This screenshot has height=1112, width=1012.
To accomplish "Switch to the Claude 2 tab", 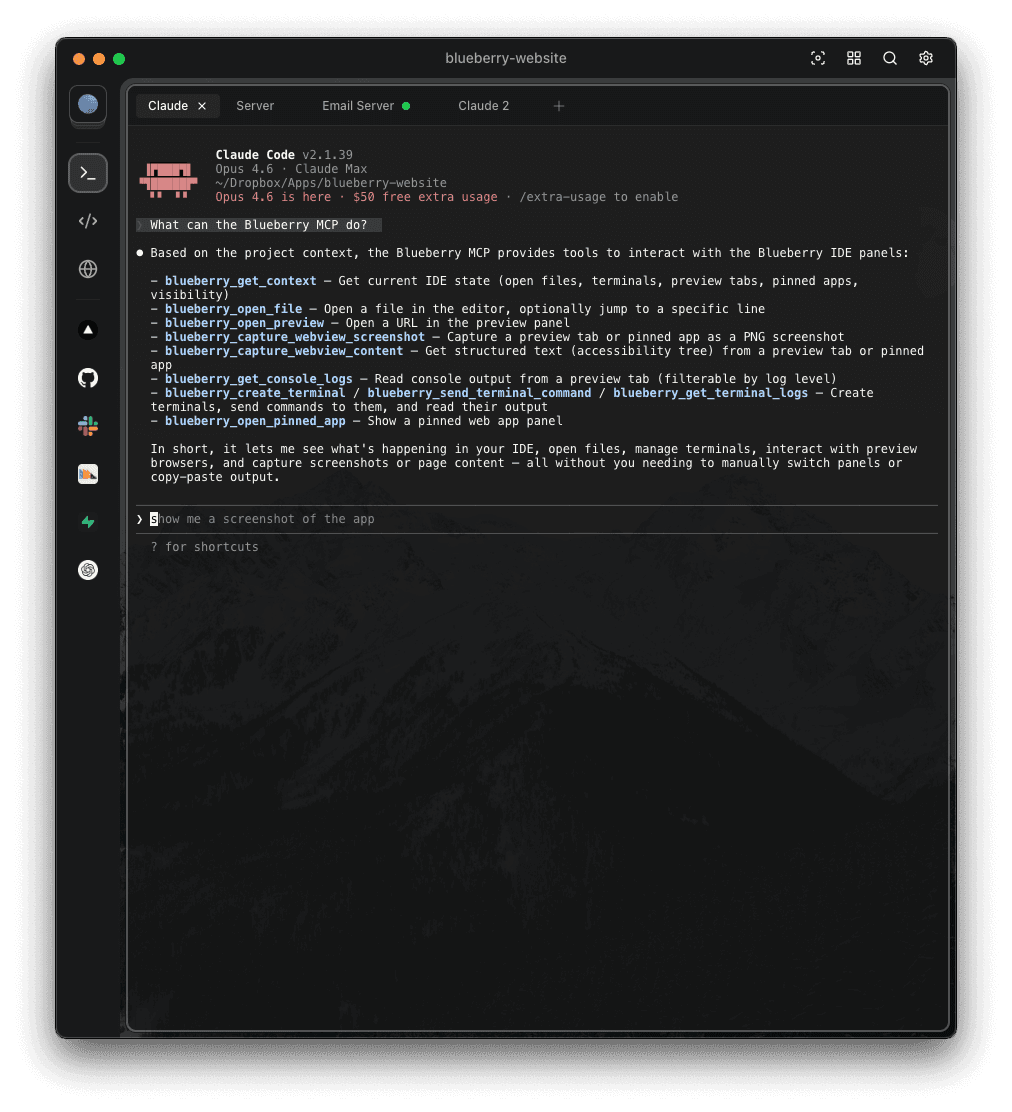I will [483, 106].
